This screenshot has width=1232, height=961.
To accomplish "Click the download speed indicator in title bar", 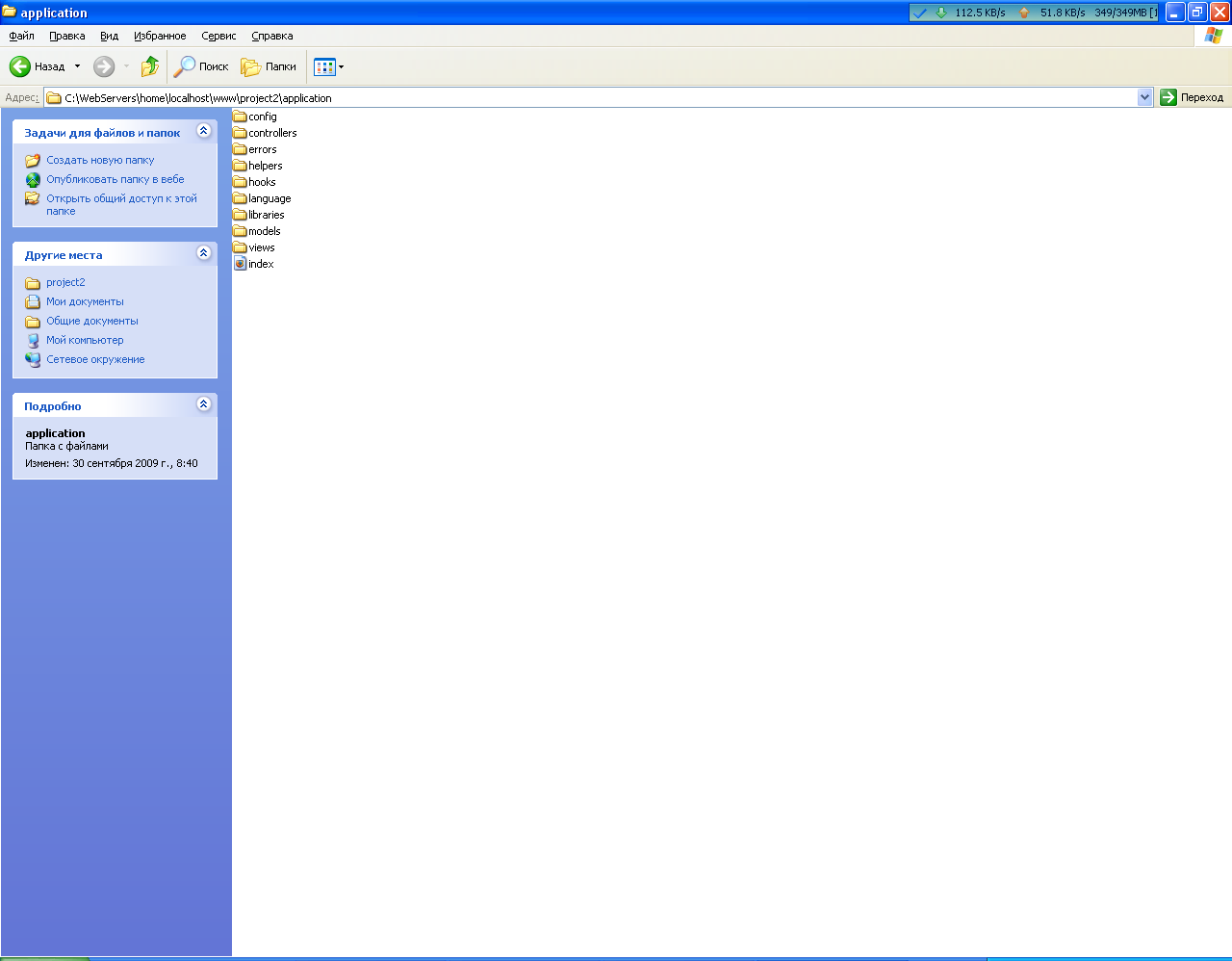I will click(x=970, y=13).
